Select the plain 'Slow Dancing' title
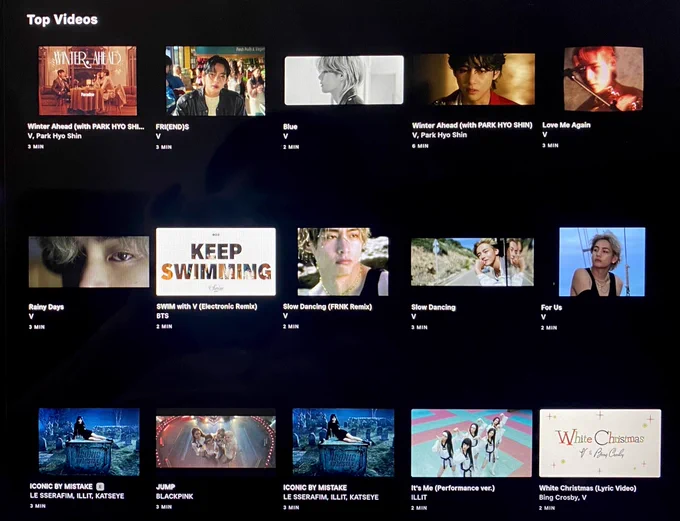This screenshot has height=521, width=680. 433,308
